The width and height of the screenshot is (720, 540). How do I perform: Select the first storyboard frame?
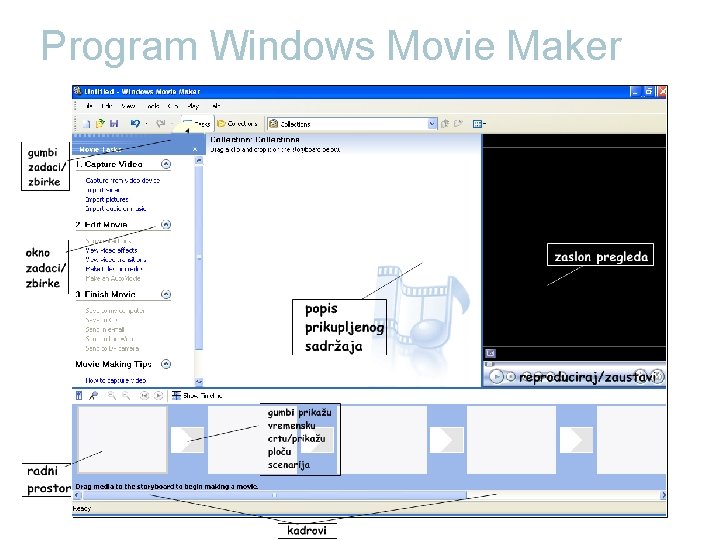tap(122, 439)
